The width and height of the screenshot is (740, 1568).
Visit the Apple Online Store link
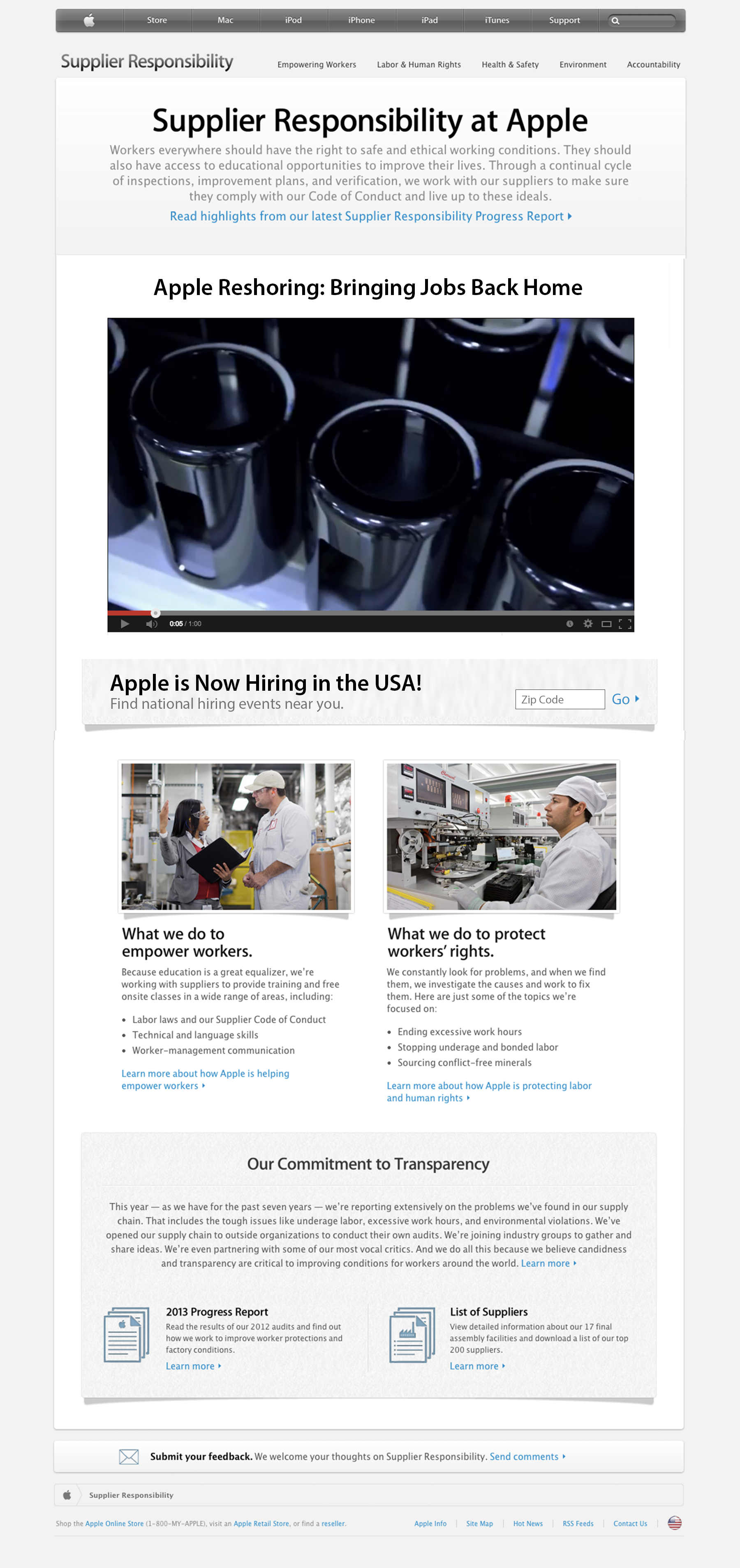(x=115, y=1524)
